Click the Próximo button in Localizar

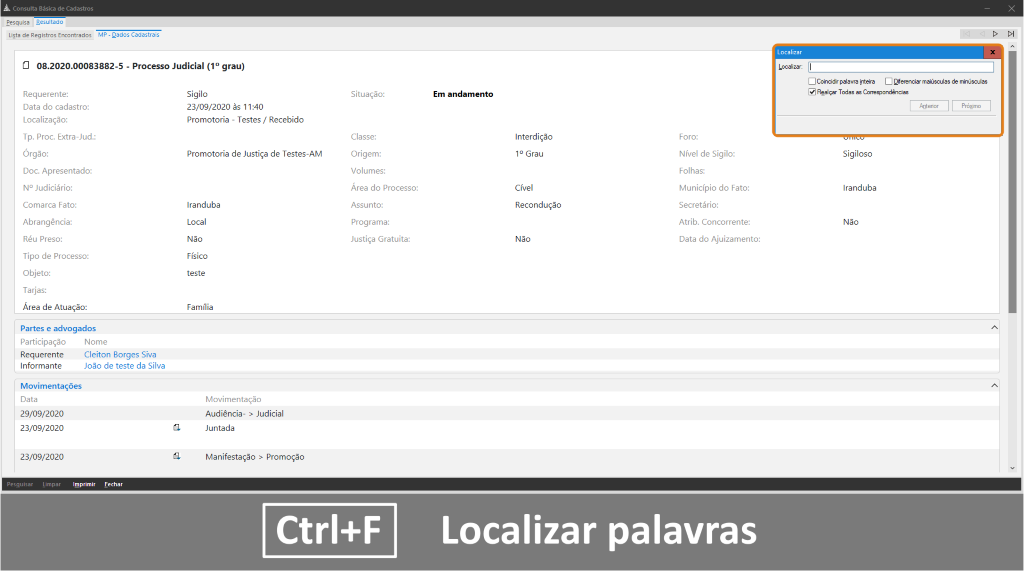[x=971, y=106]
